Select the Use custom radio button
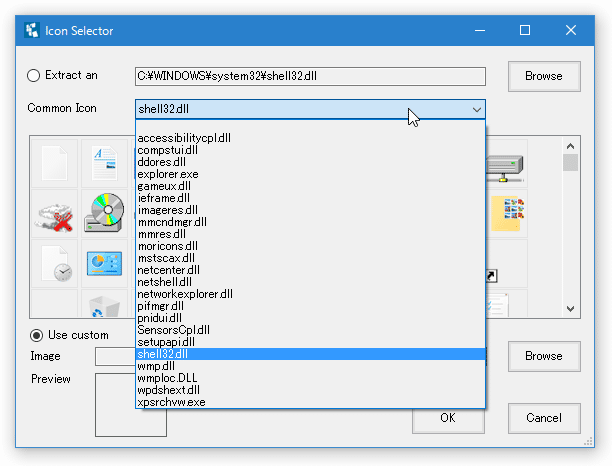This screenshot has width=612, height=466. pyautogui.click(x=36, y=335)
